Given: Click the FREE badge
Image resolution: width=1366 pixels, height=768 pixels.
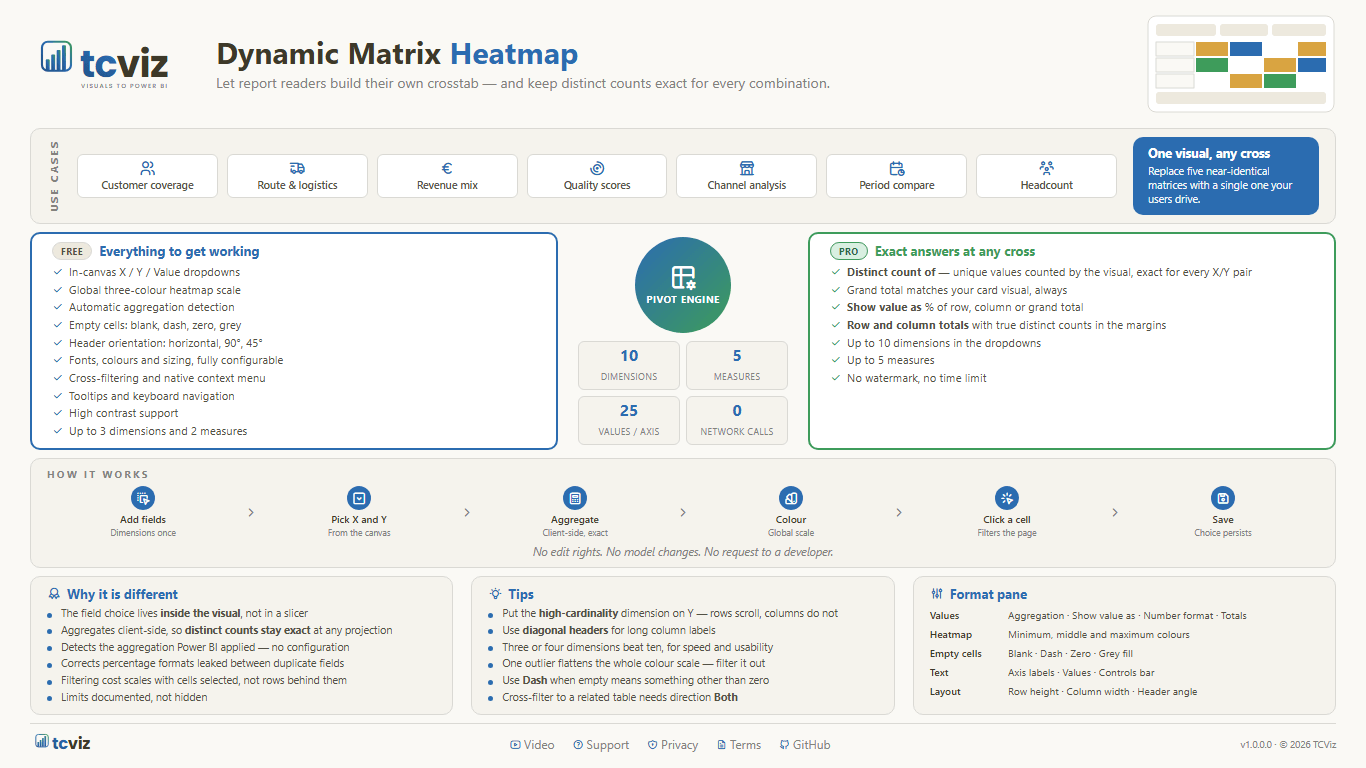Looking at the screenshot, I should pyautogui.click(x=72, y=252).
